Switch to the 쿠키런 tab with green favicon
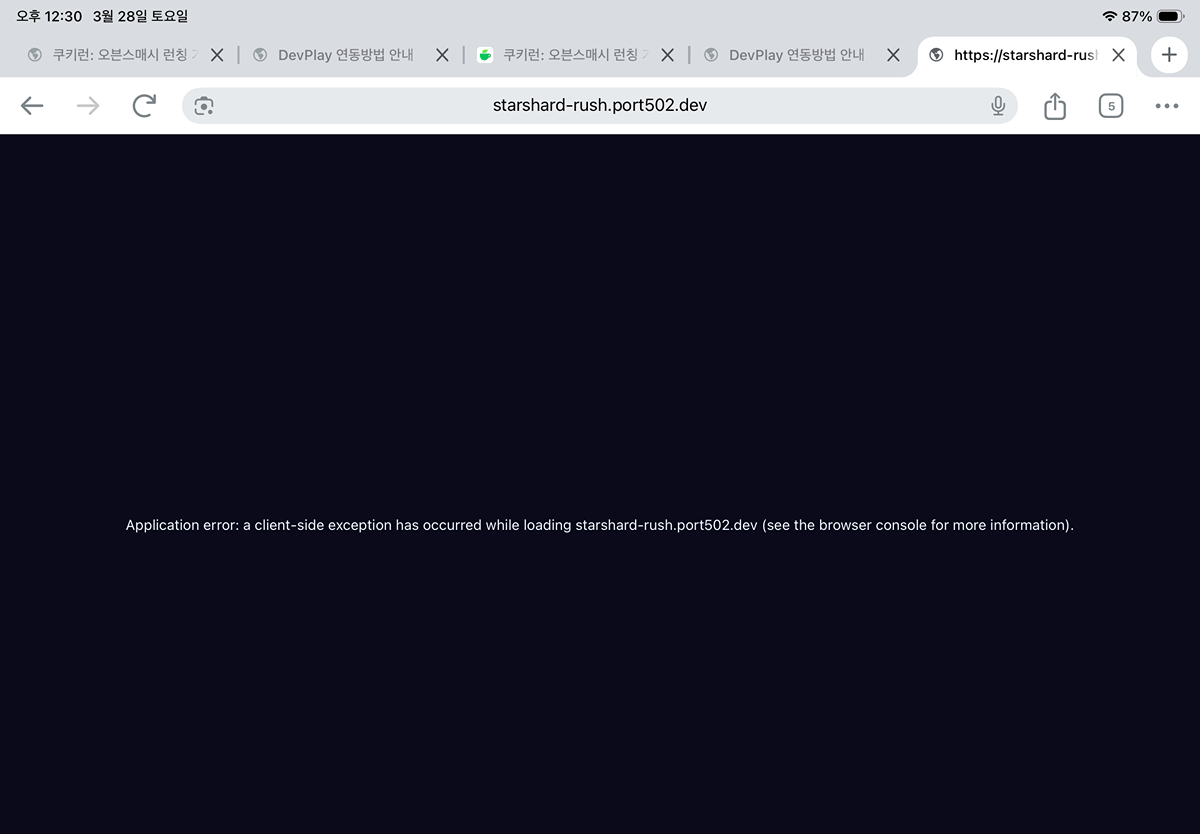The image size is (1200, 834). [570, 55]
